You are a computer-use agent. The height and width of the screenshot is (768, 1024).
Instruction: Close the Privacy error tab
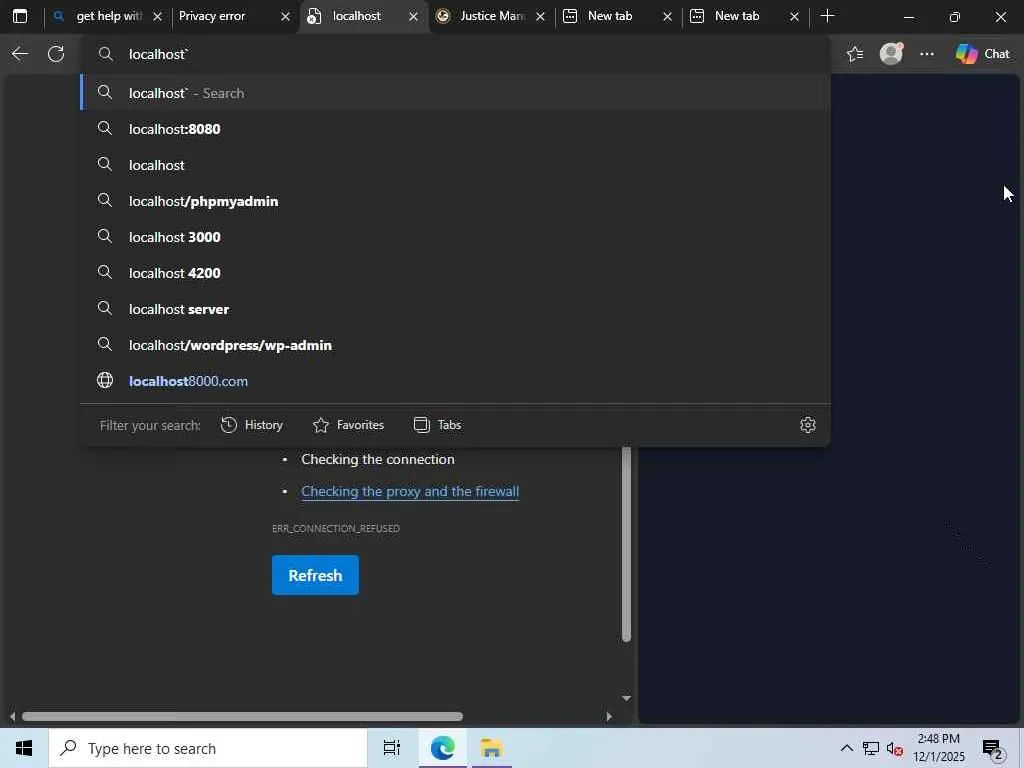(285, 17)
